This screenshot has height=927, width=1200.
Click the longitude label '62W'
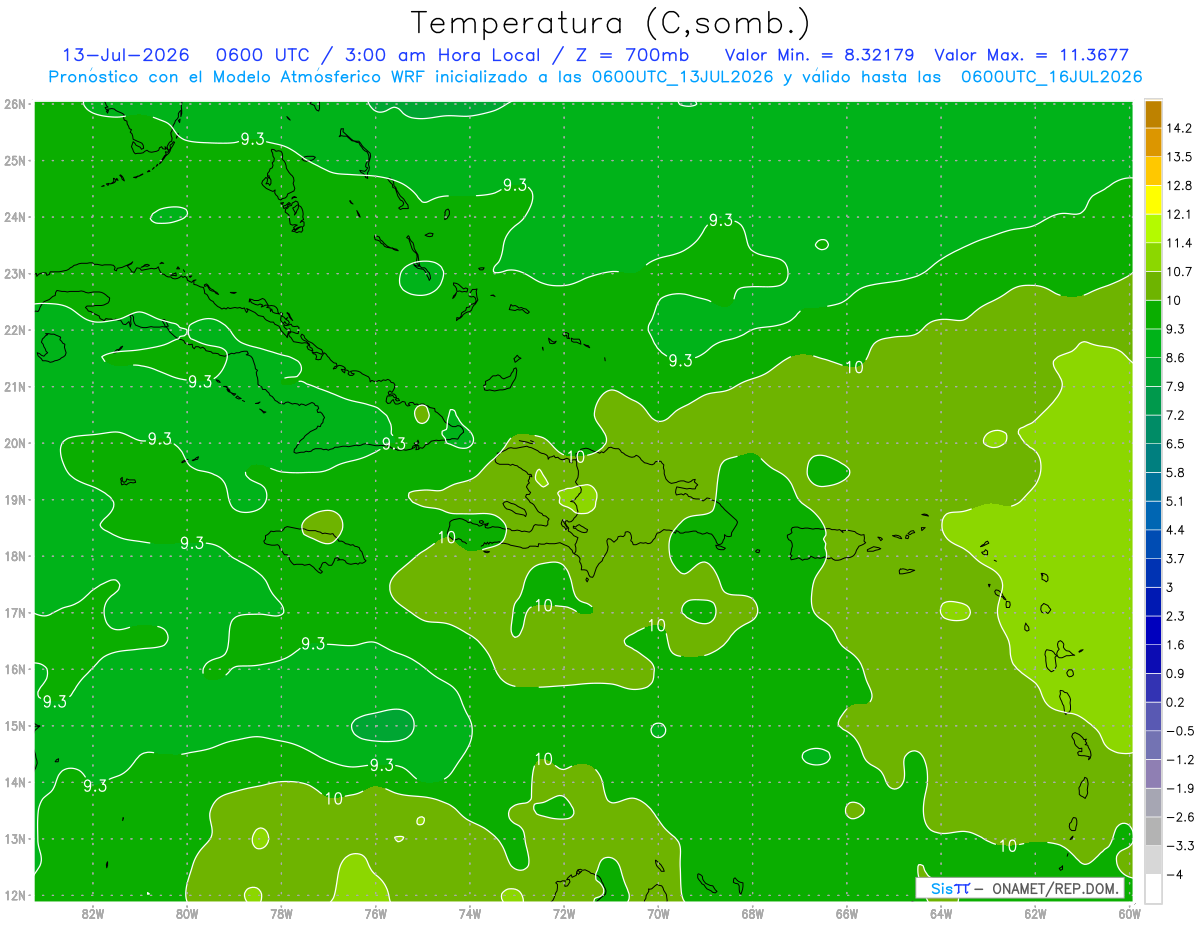[x=1035, y=913]
